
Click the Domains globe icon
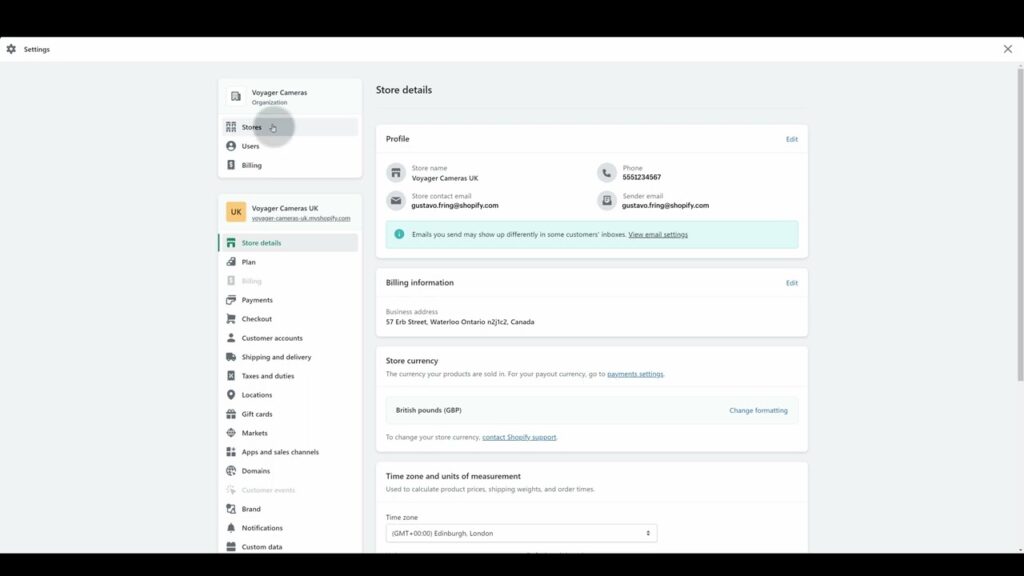coord(231,471)
